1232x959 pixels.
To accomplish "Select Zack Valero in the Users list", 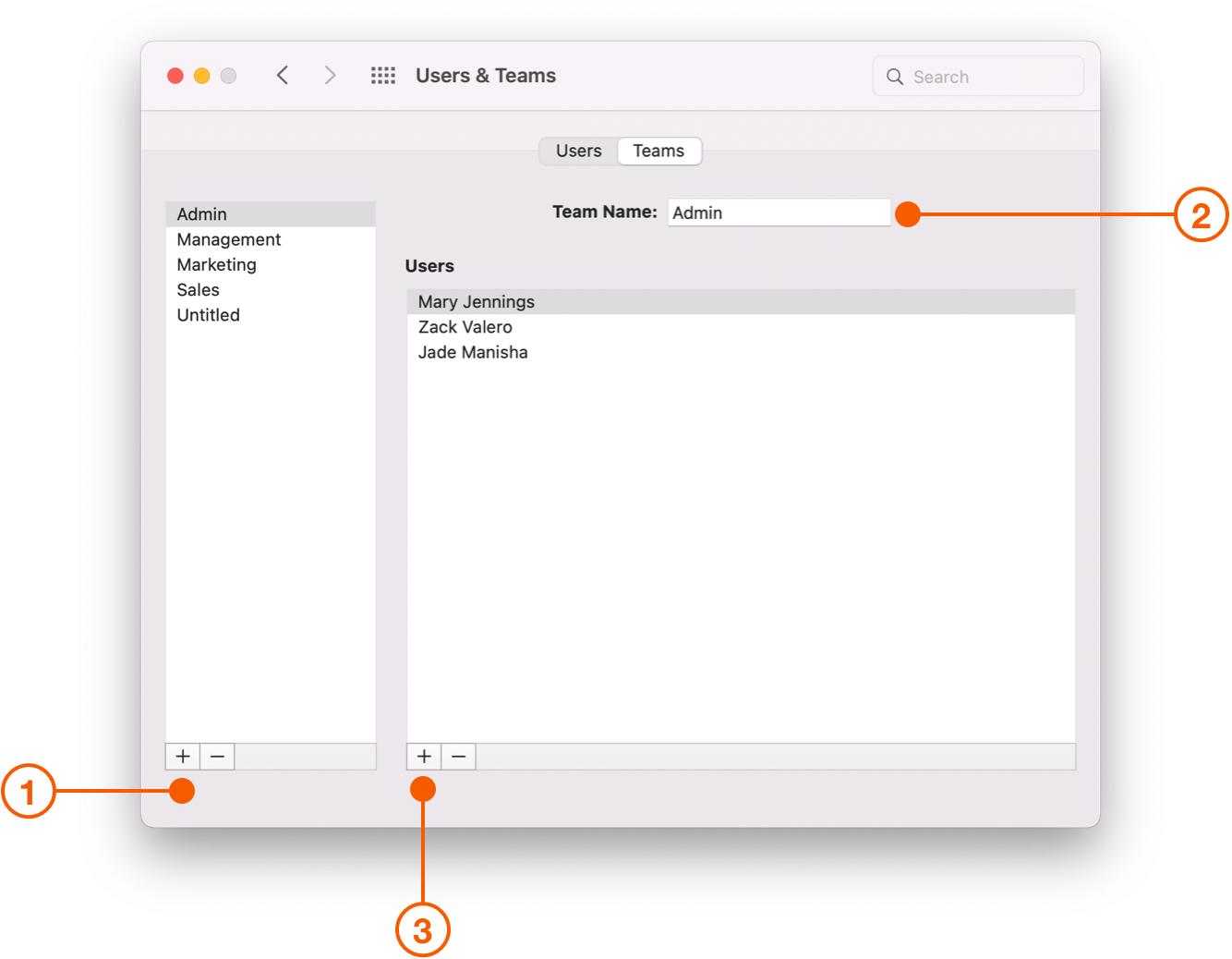I will (x=465, y=326).
